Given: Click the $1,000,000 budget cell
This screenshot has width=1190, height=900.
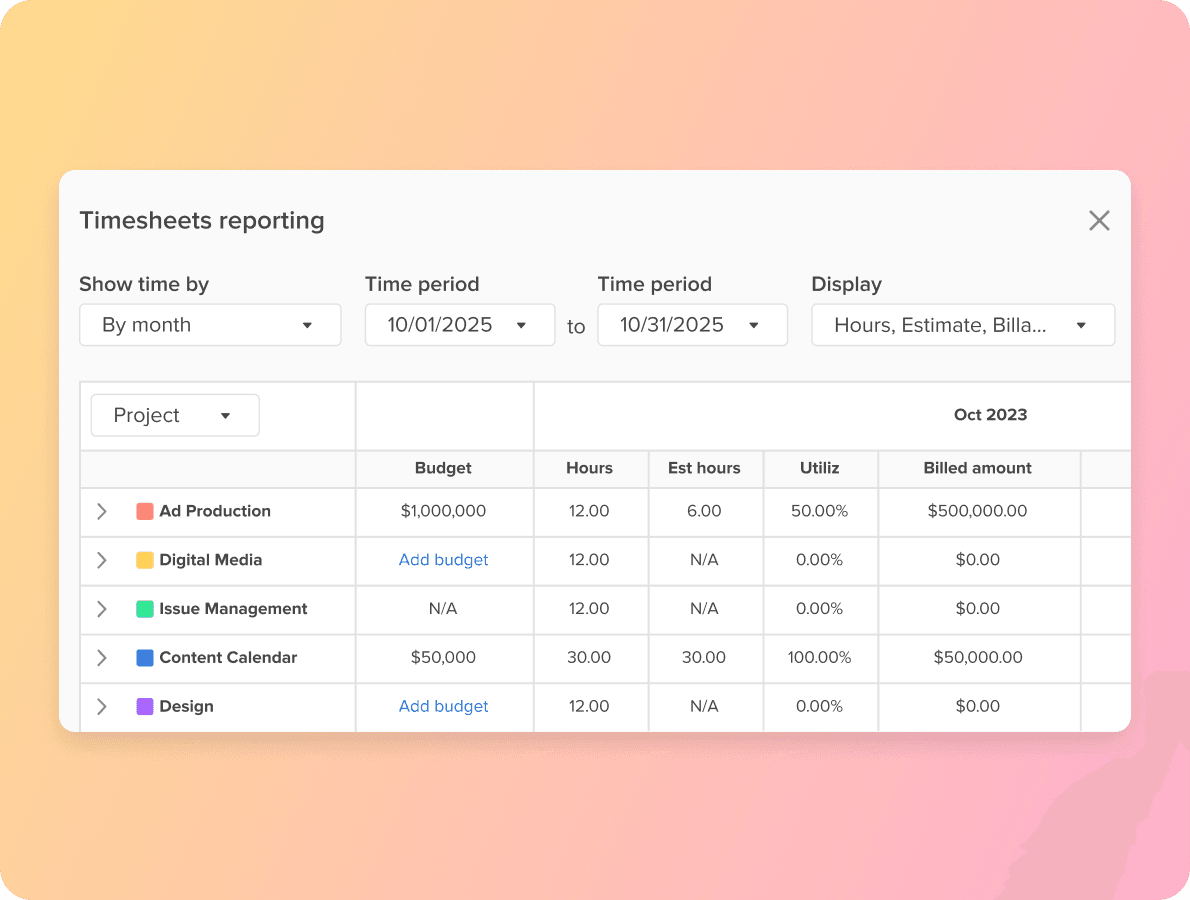Looking at the screenshot, I should [443, 511].
